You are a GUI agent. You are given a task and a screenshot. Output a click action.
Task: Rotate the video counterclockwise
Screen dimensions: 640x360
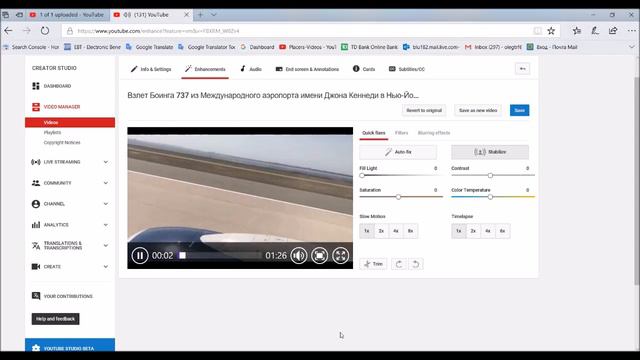[416, 264]
